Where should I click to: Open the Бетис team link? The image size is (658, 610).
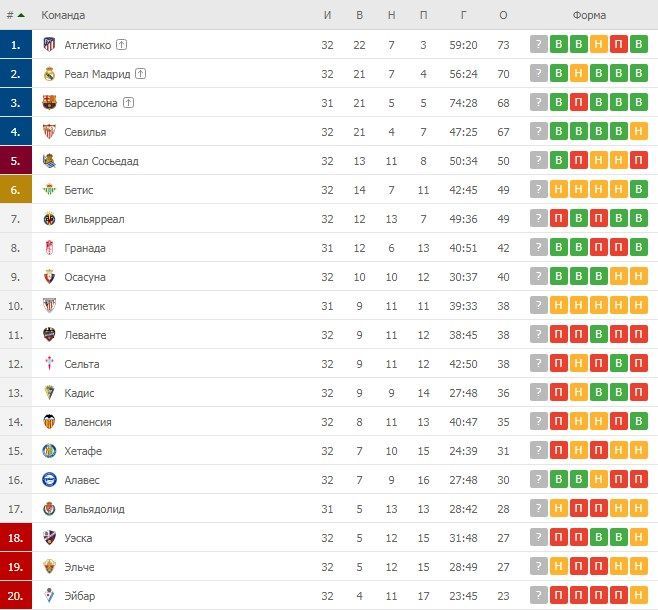tap(79, 190)
